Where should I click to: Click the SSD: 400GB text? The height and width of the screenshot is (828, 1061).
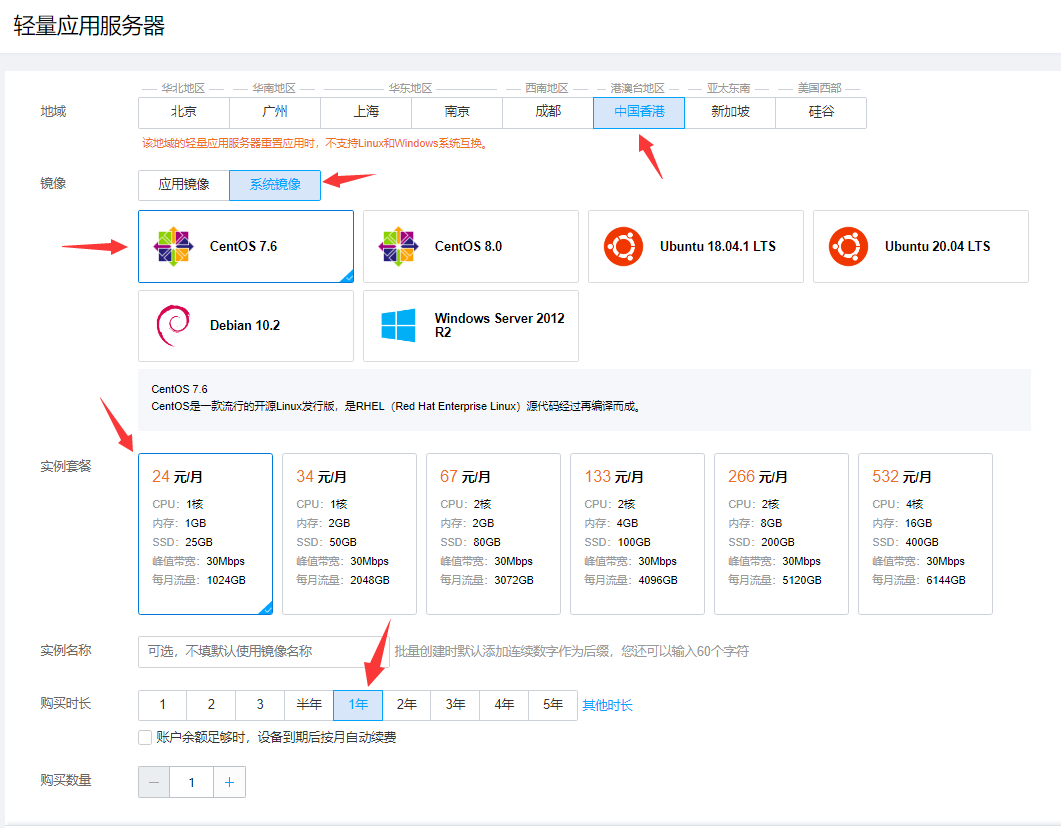905,543
